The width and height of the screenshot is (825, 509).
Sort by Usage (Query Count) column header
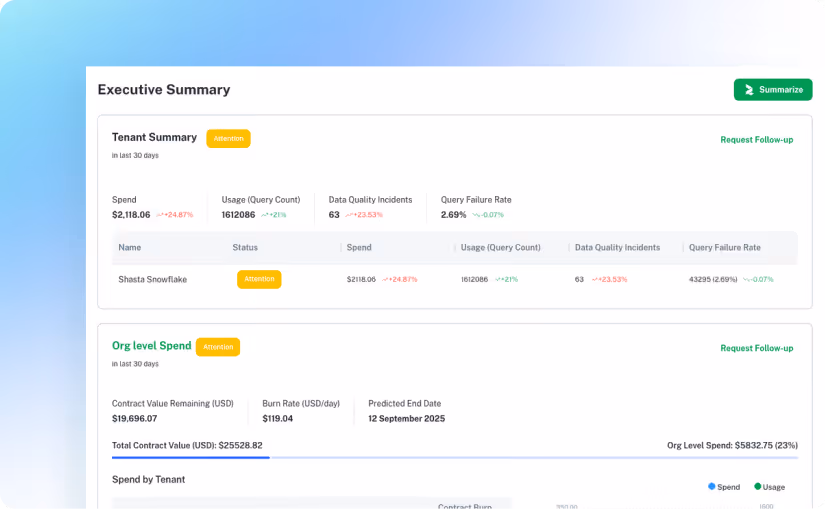point(500,247)
